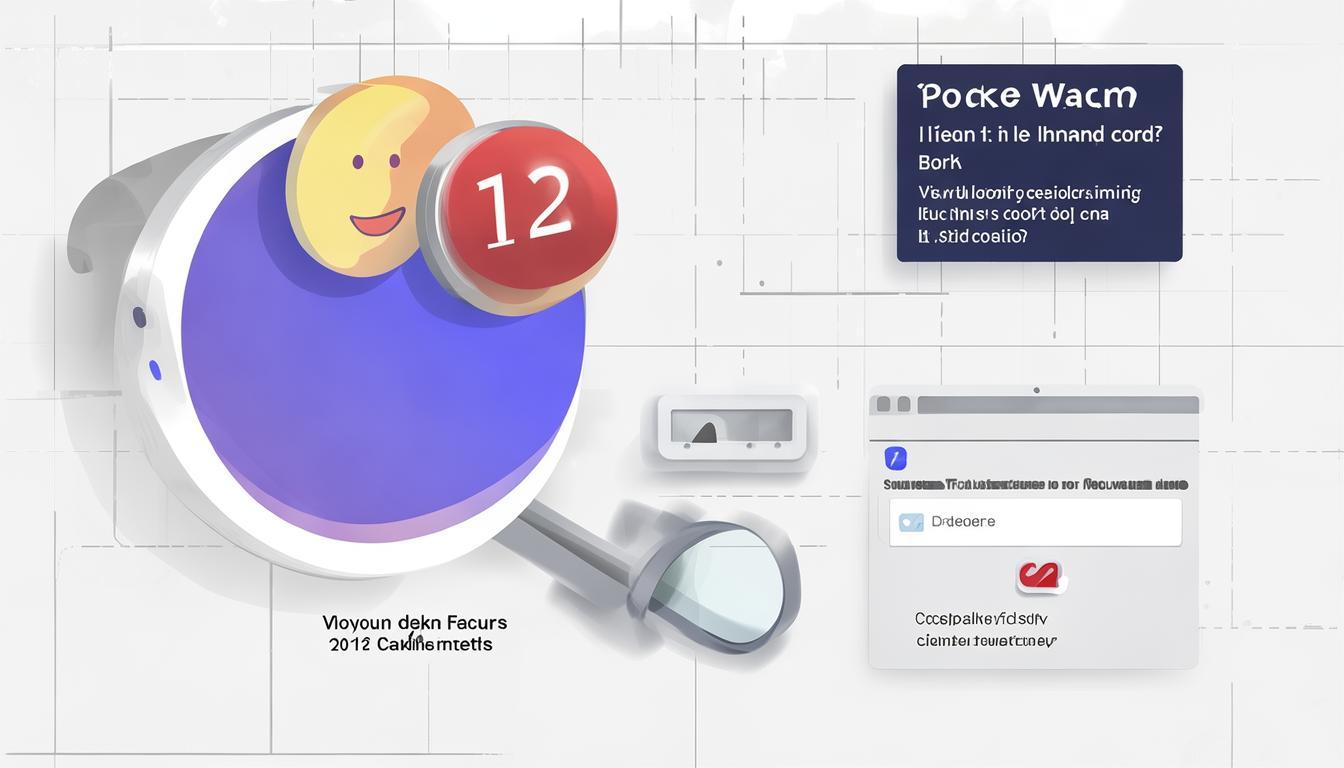
Task: Toggle the blue dot on white ring
Action: point(155,370)
